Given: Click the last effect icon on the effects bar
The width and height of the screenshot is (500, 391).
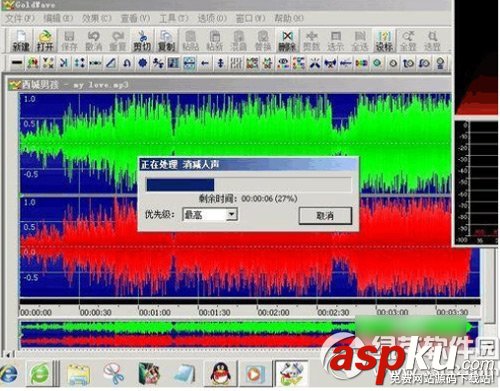Looking at the screenshot, I should click(440, 63).
